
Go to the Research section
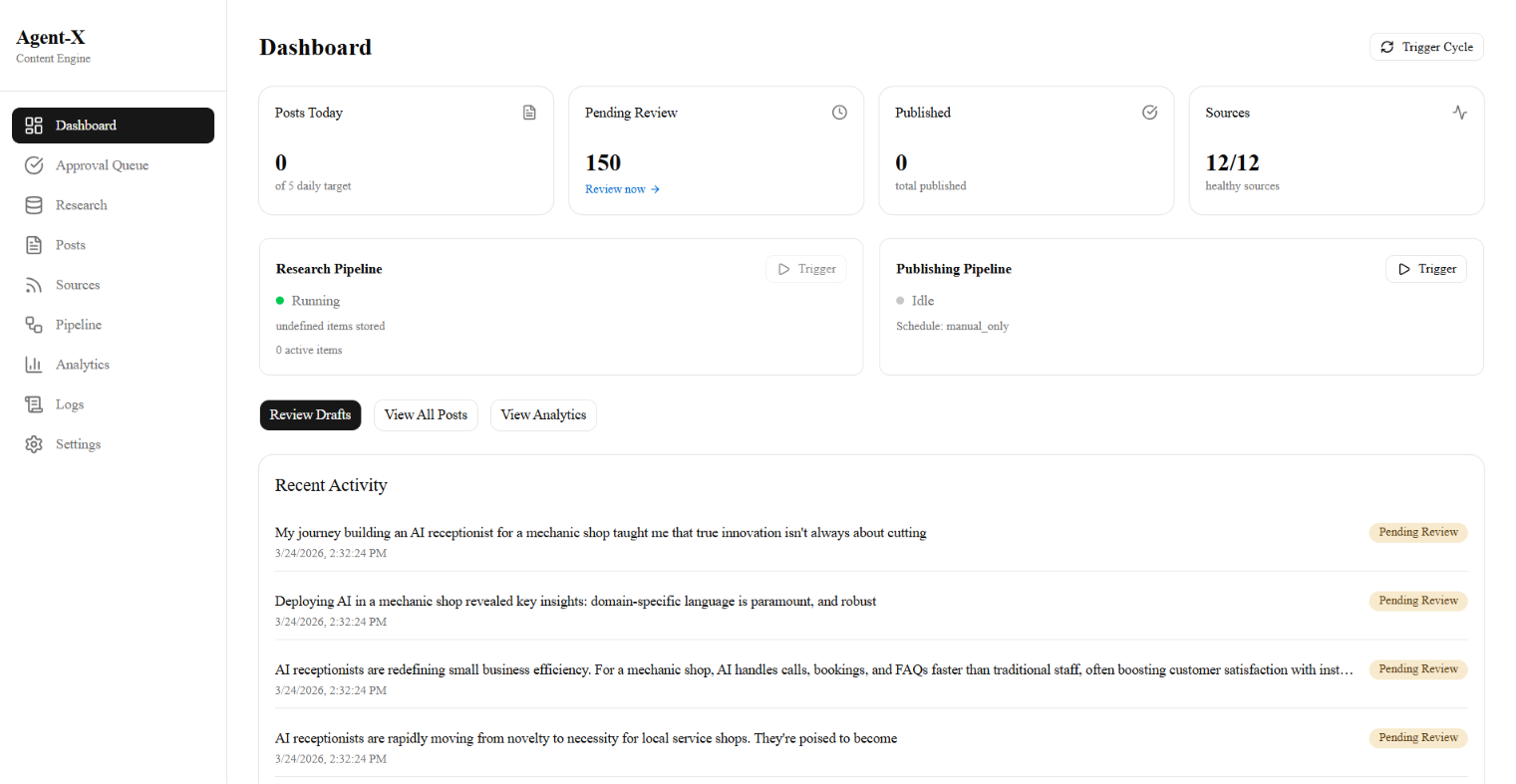(x=113, y=205)
